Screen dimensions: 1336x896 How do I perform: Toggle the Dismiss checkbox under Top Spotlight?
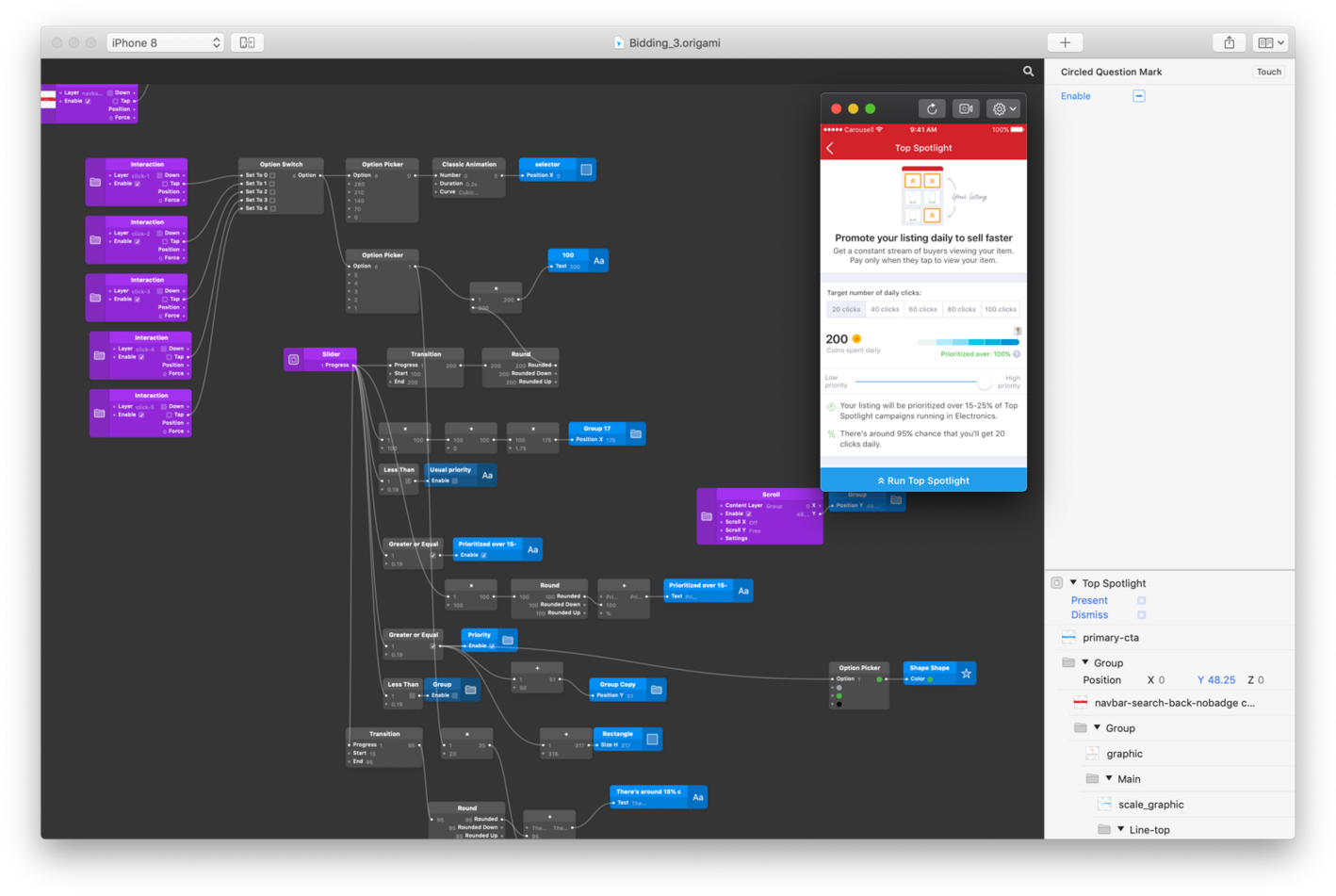[x=1141, y=615]
